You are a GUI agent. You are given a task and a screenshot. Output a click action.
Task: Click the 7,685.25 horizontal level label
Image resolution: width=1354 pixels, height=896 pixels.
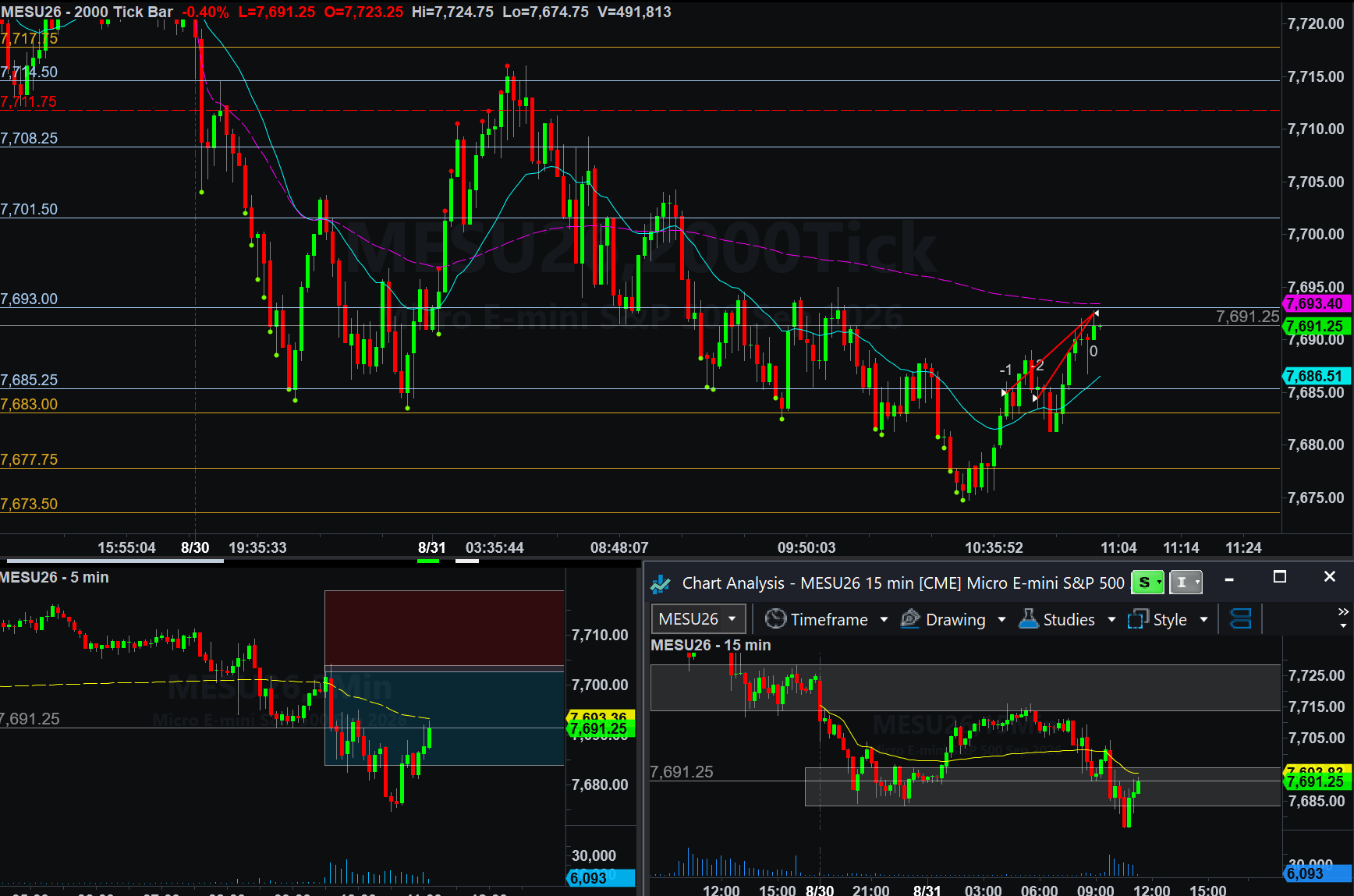click(x=29, y=380)
